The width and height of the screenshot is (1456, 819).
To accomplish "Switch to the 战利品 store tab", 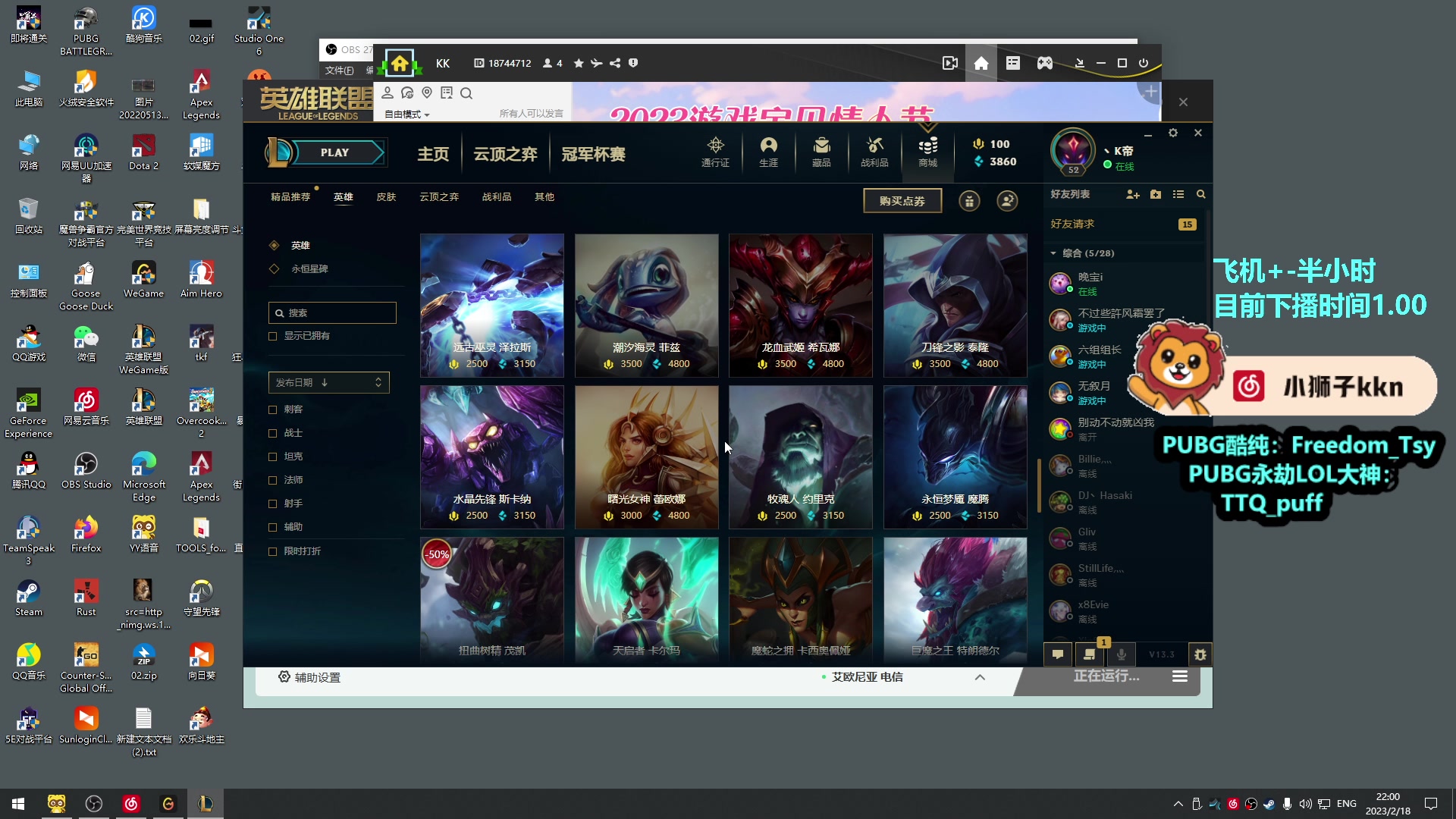I will [497, 196].
